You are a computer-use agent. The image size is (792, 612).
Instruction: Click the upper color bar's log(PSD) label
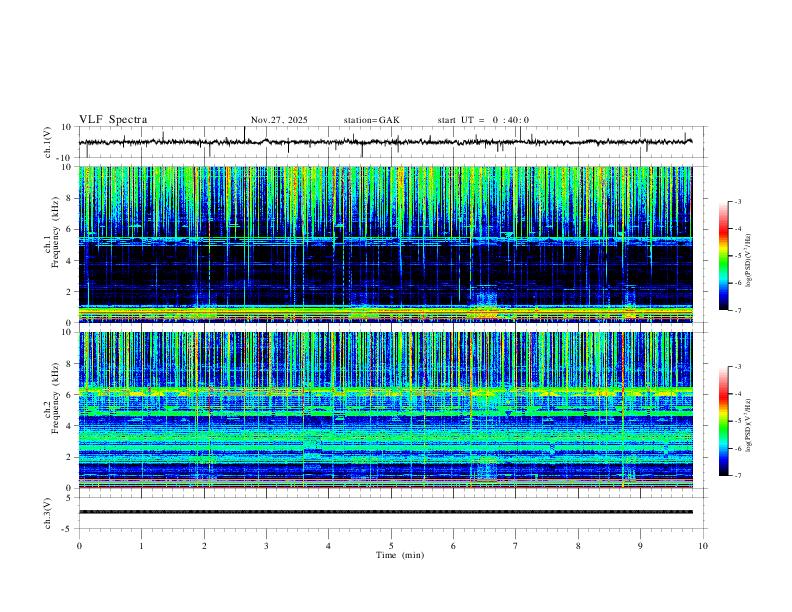pos(748,260)
